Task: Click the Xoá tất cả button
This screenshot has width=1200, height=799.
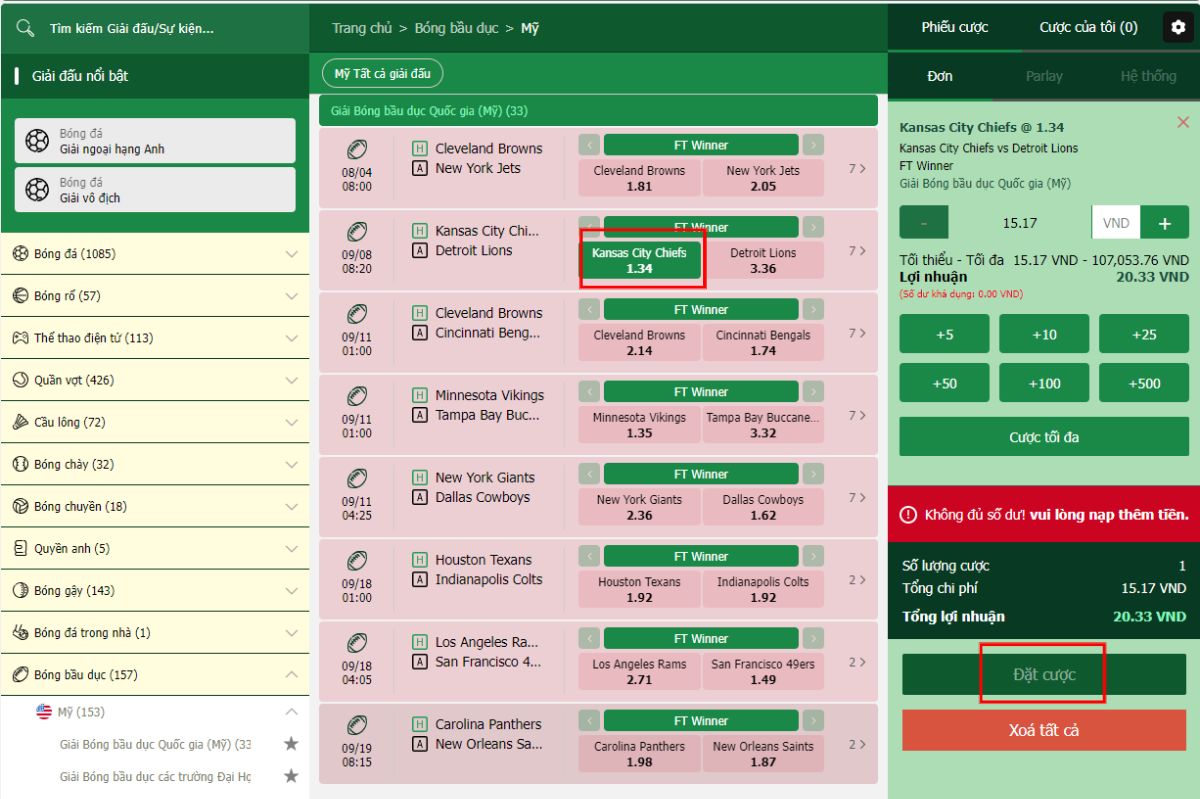Action: point(1044,730)
